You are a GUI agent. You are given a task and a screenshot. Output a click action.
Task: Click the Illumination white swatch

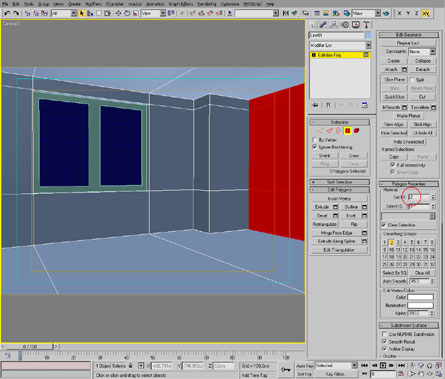tap(420, 305)
